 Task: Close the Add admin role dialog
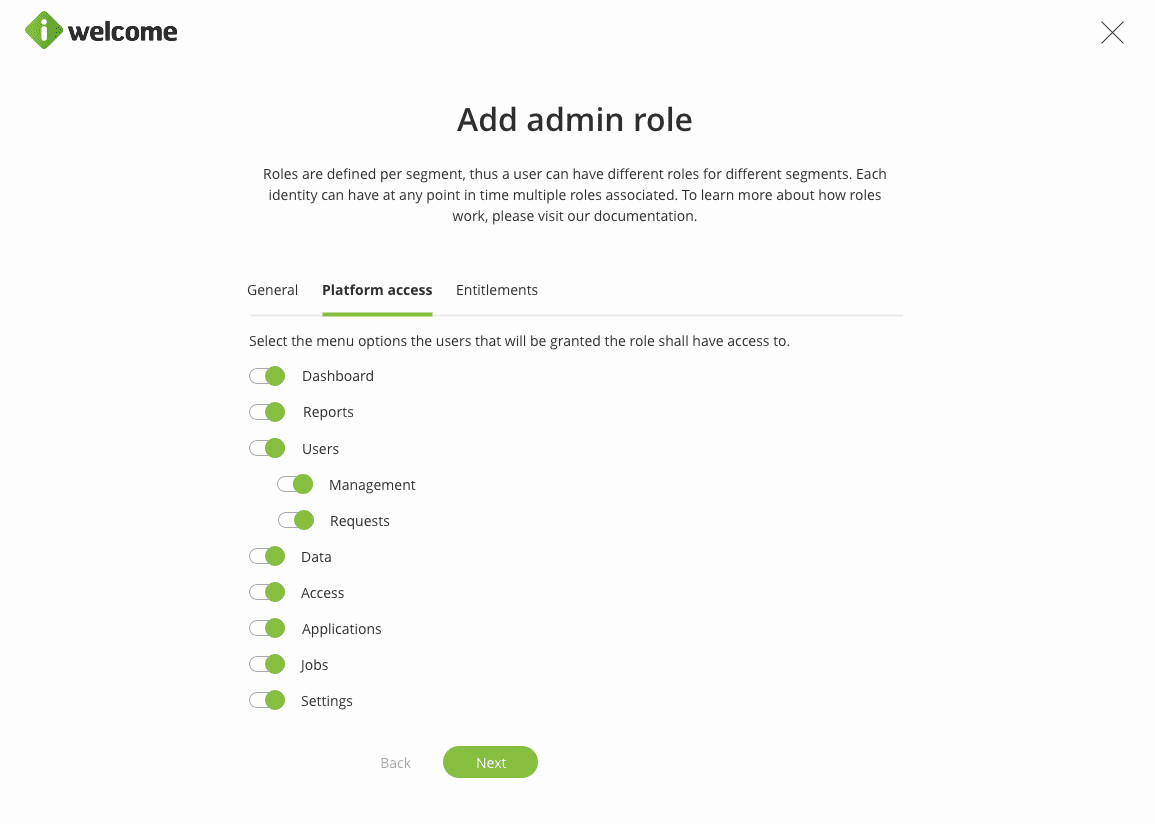click(x=1112, y=33)
